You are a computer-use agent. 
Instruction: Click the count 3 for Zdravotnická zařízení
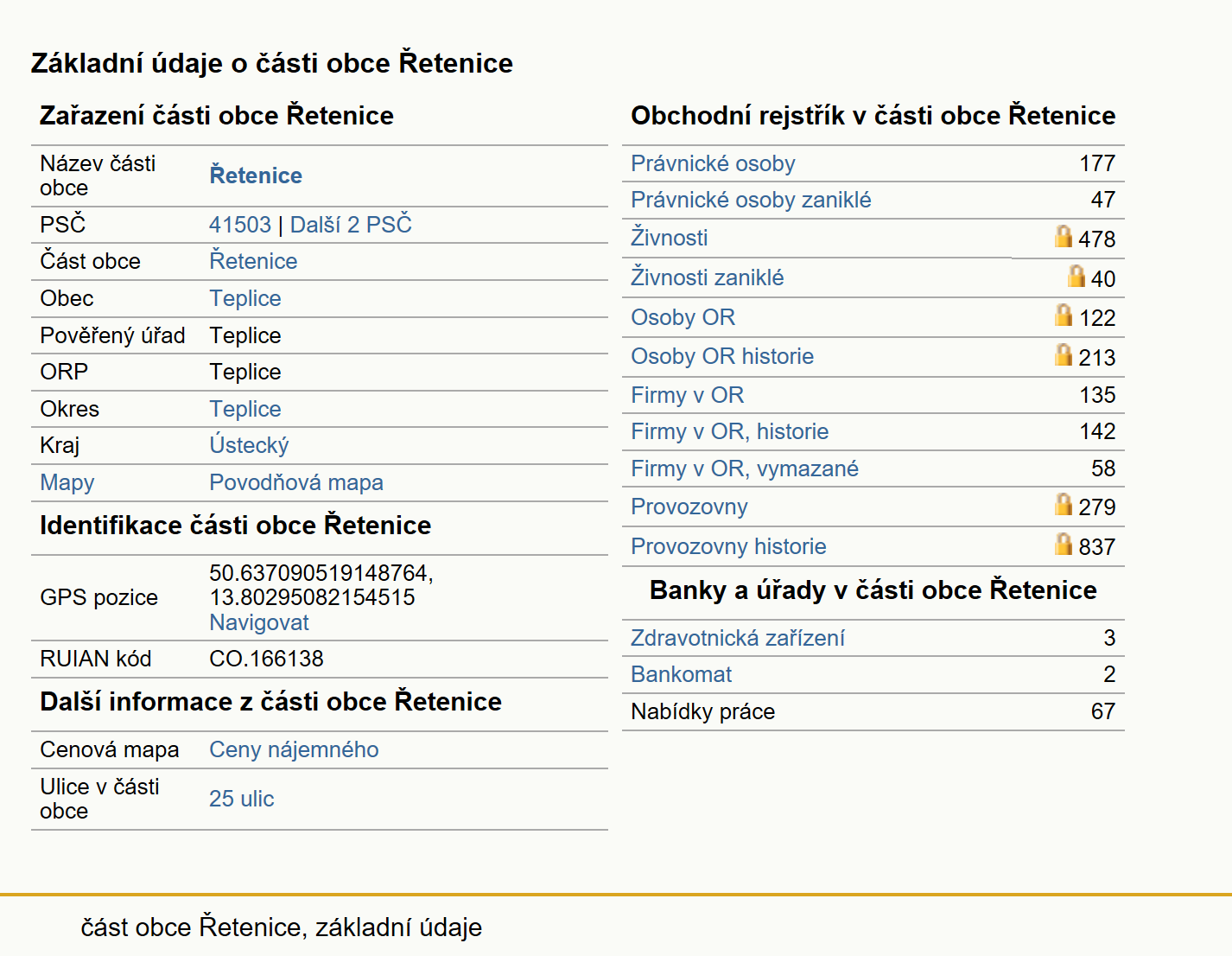click(1110, 638)
